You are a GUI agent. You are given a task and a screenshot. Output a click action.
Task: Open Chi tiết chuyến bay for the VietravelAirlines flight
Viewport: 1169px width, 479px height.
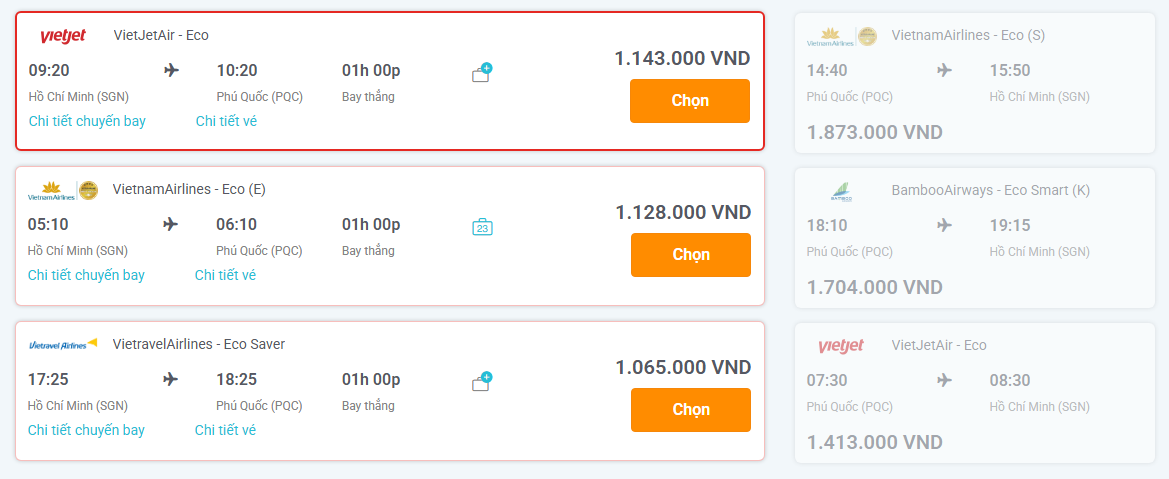86,430
